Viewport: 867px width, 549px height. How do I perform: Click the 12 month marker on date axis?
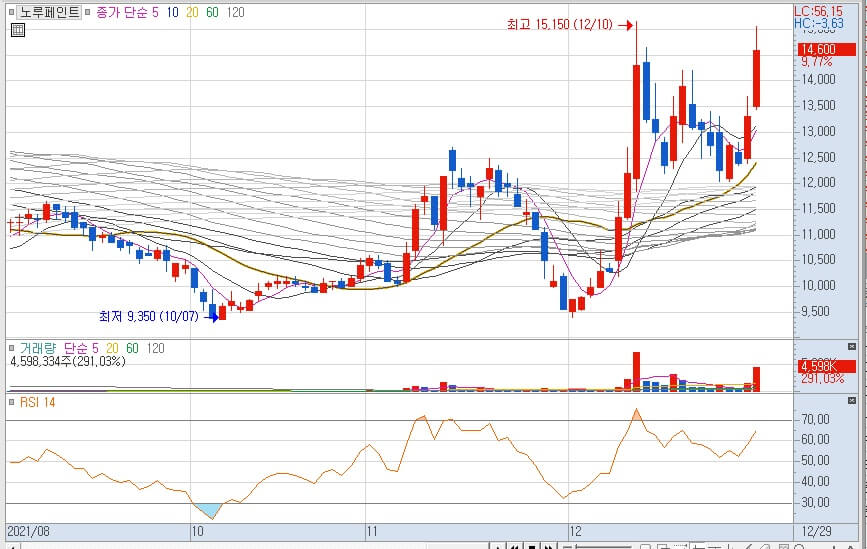tap(576, 532)
